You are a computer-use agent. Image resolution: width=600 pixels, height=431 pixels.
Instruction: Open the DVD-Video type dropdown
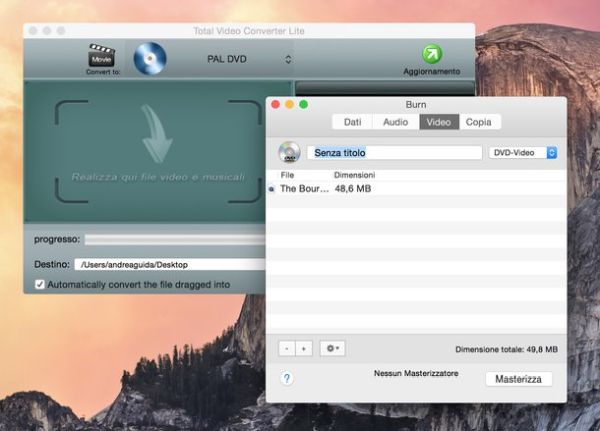coord(523,153)
